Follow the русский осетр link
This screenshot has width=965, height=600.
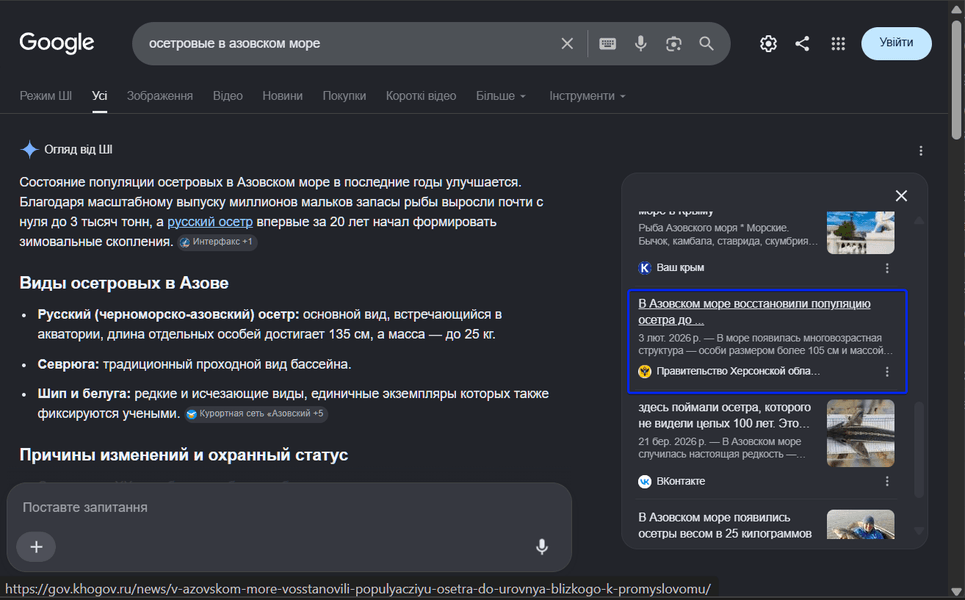tap(210, 222)
